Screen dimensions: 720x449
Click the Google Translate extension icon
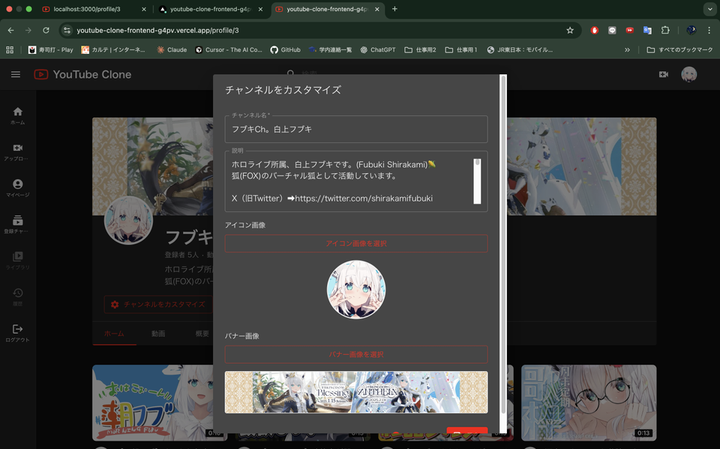click(647, 30)
